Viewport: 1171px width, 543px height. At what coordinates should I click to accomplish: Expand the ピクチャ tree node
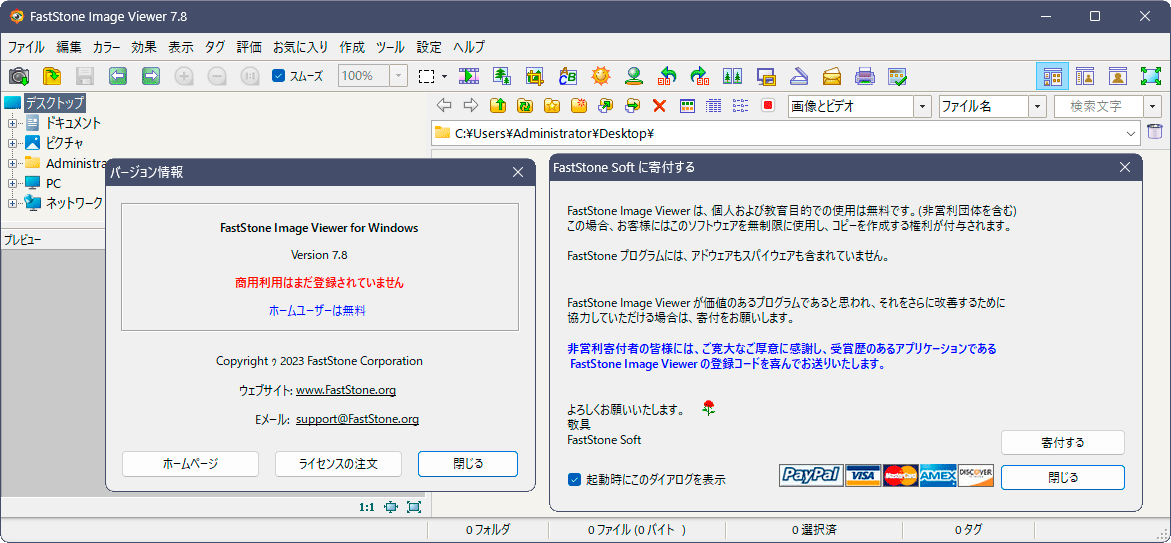tap(12, 143)
